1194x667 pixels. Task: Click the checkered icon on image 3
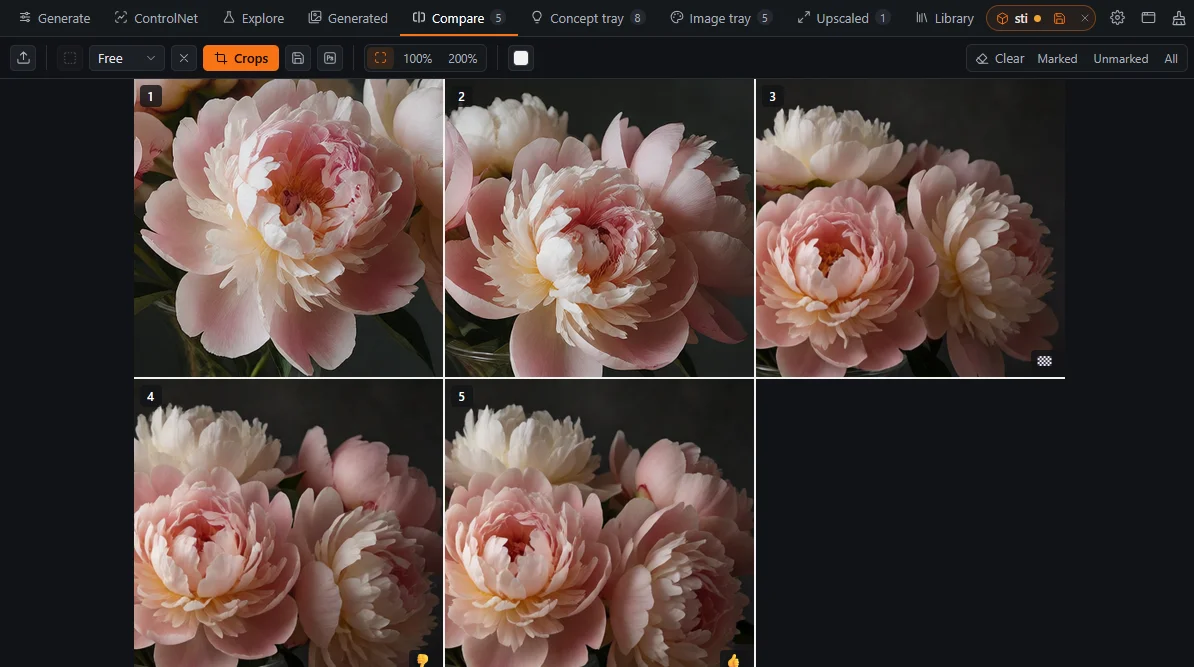[x=1044, y=361]
